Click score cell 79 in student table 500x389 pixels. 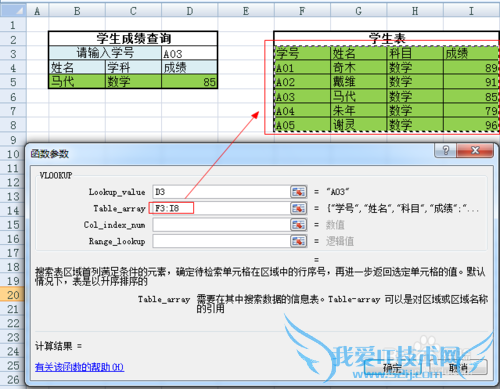[471, 111]
